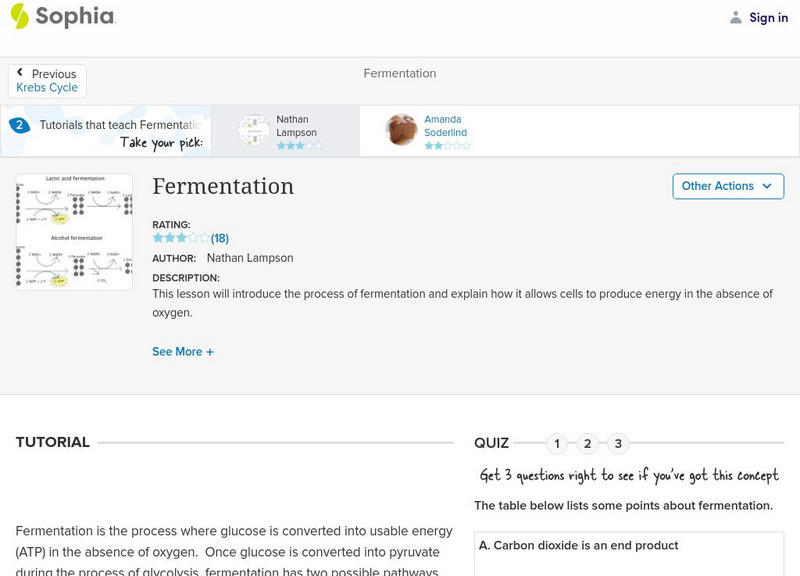
Task: Click the Sophia logo icon
Action: point(20,16)
